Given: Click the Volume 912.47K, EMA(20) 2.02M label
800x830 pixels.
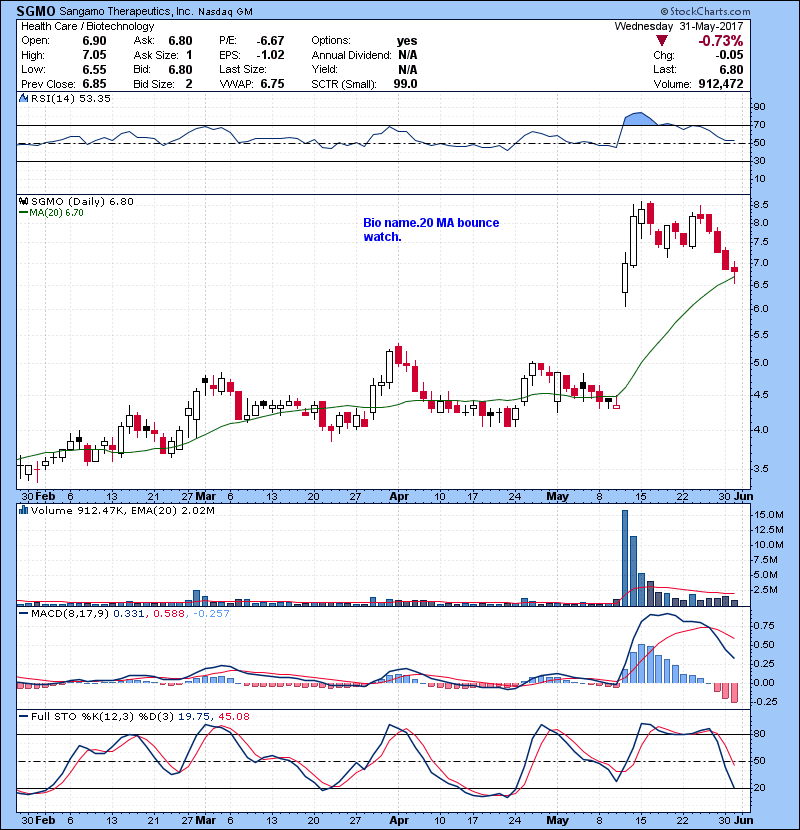Looking at the screenshot, I should point(123,510).
